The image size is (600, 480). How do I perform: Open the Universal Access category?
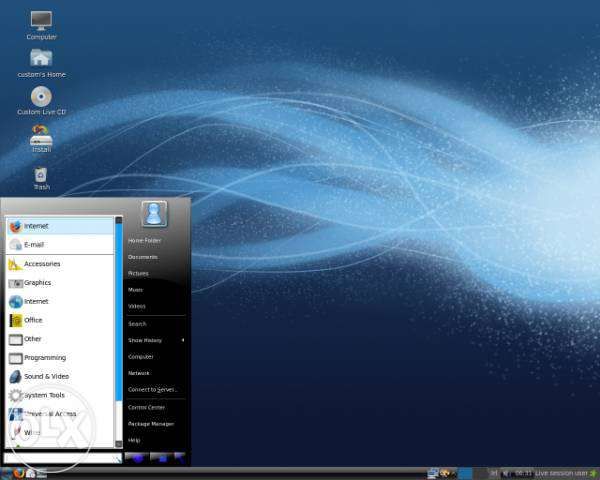(60, 414)
